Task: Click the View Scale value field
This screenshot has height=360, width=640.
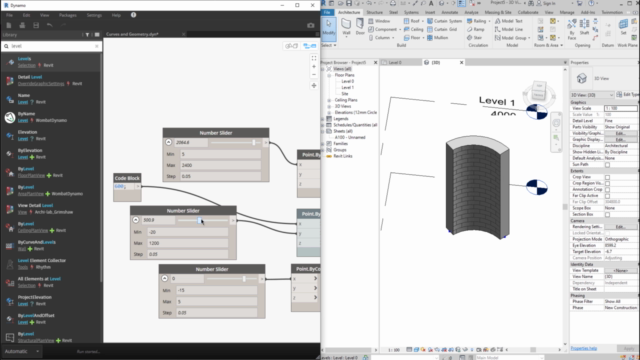Action: (620, 108)
